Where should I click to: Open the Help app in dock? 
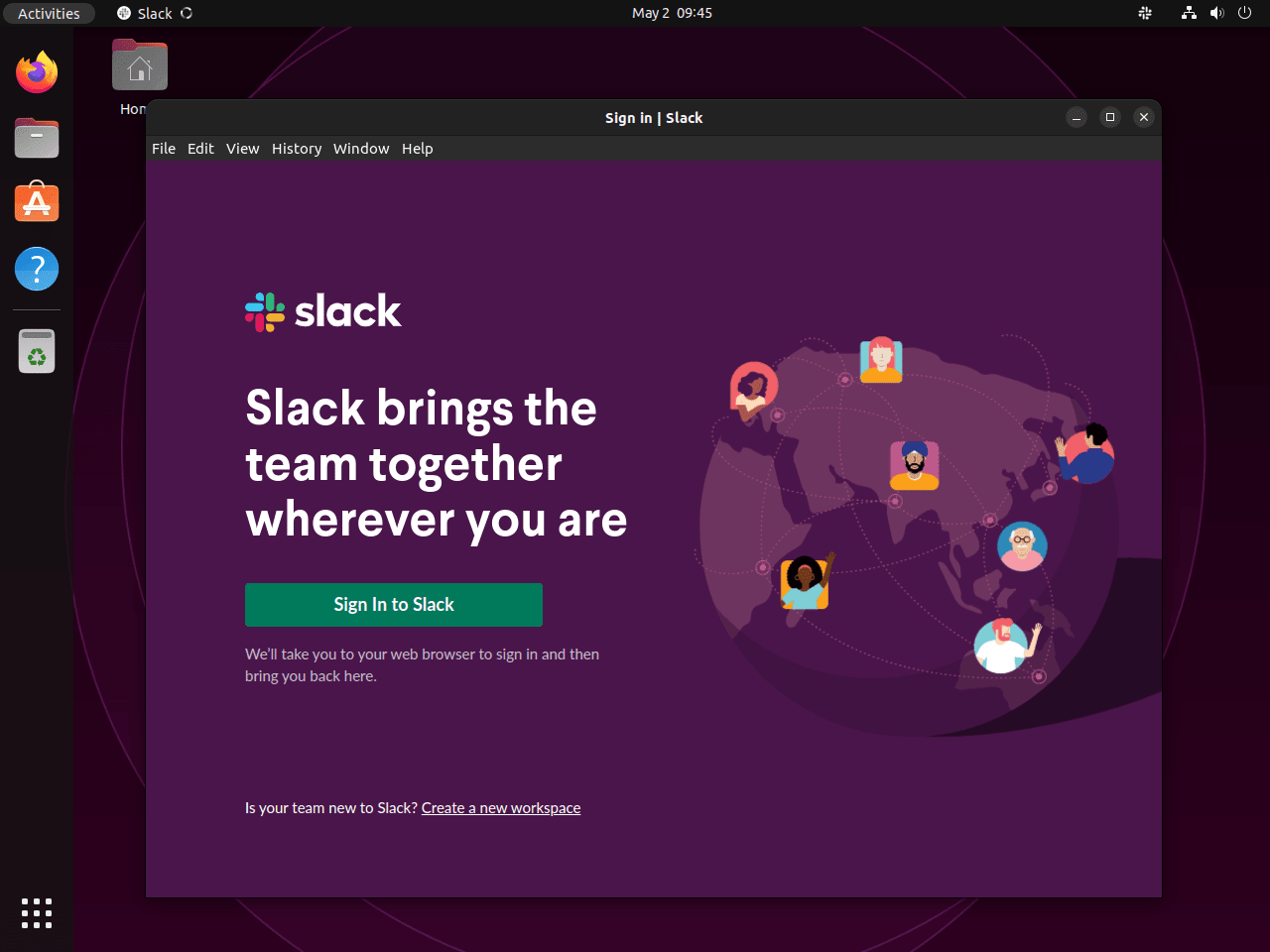click(x=37, y=269)
